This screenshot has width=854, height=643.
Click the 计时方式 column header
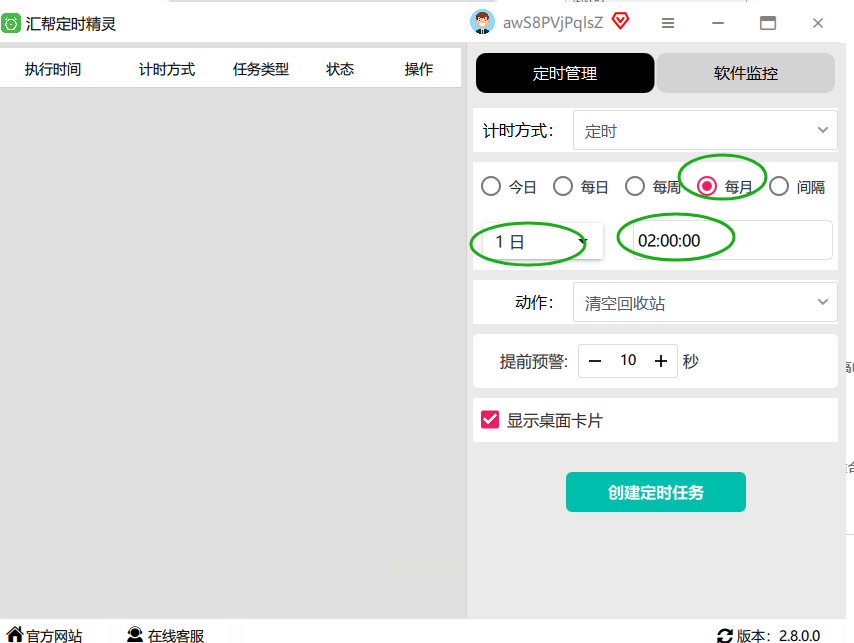point(167,69)
